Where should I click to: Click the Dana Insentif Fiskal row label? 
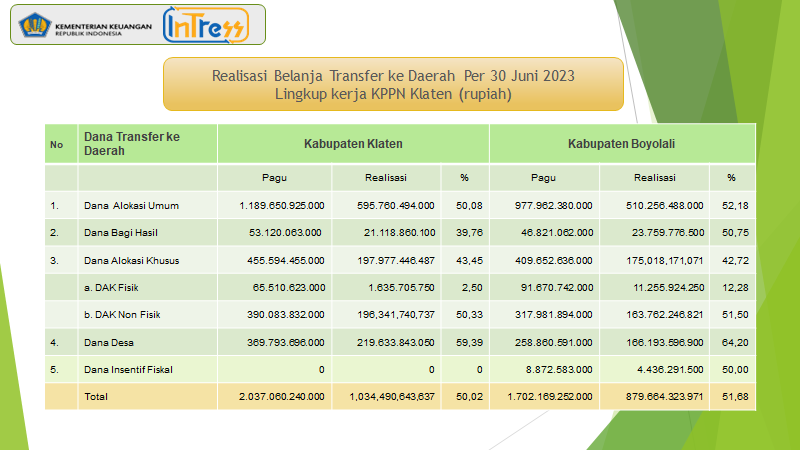pos(130,370)
